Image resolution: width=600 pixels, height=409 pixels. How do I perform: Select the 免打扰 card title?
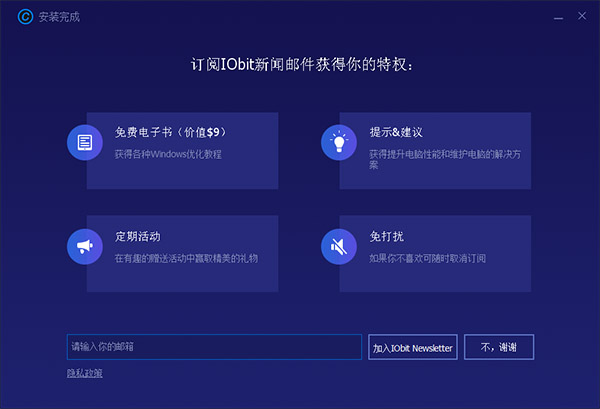385,237
